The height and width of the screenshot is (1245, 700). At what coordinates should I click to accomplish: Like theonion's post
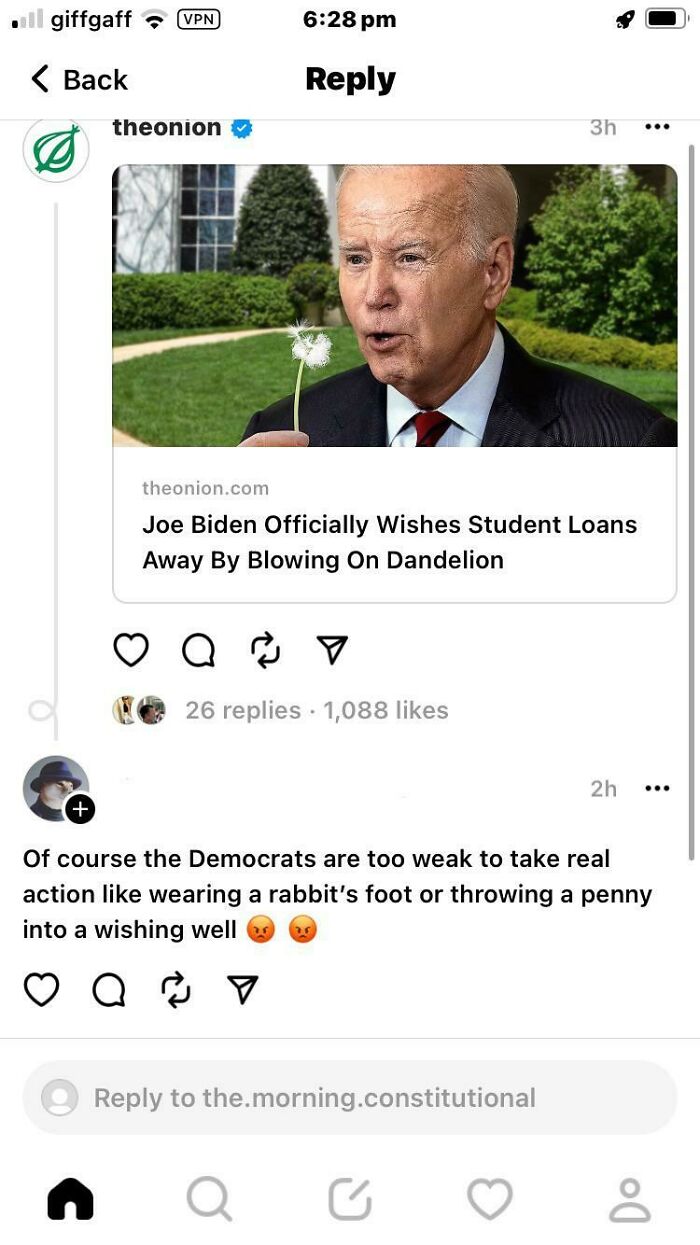(x=131, y=649)
